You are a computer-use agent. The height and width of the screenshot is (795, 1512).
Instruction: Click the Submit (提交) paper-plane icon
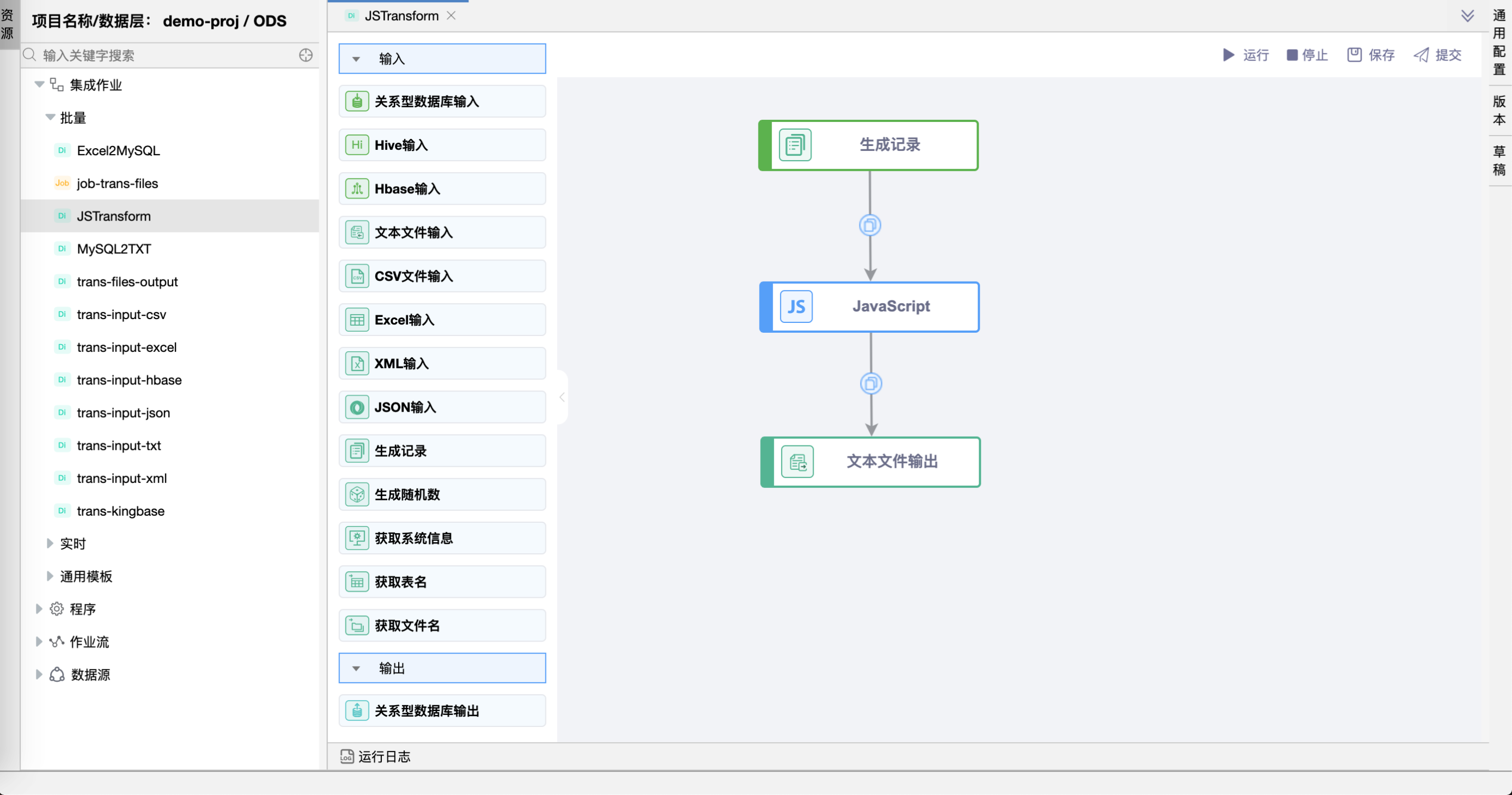click(1421, 55)
